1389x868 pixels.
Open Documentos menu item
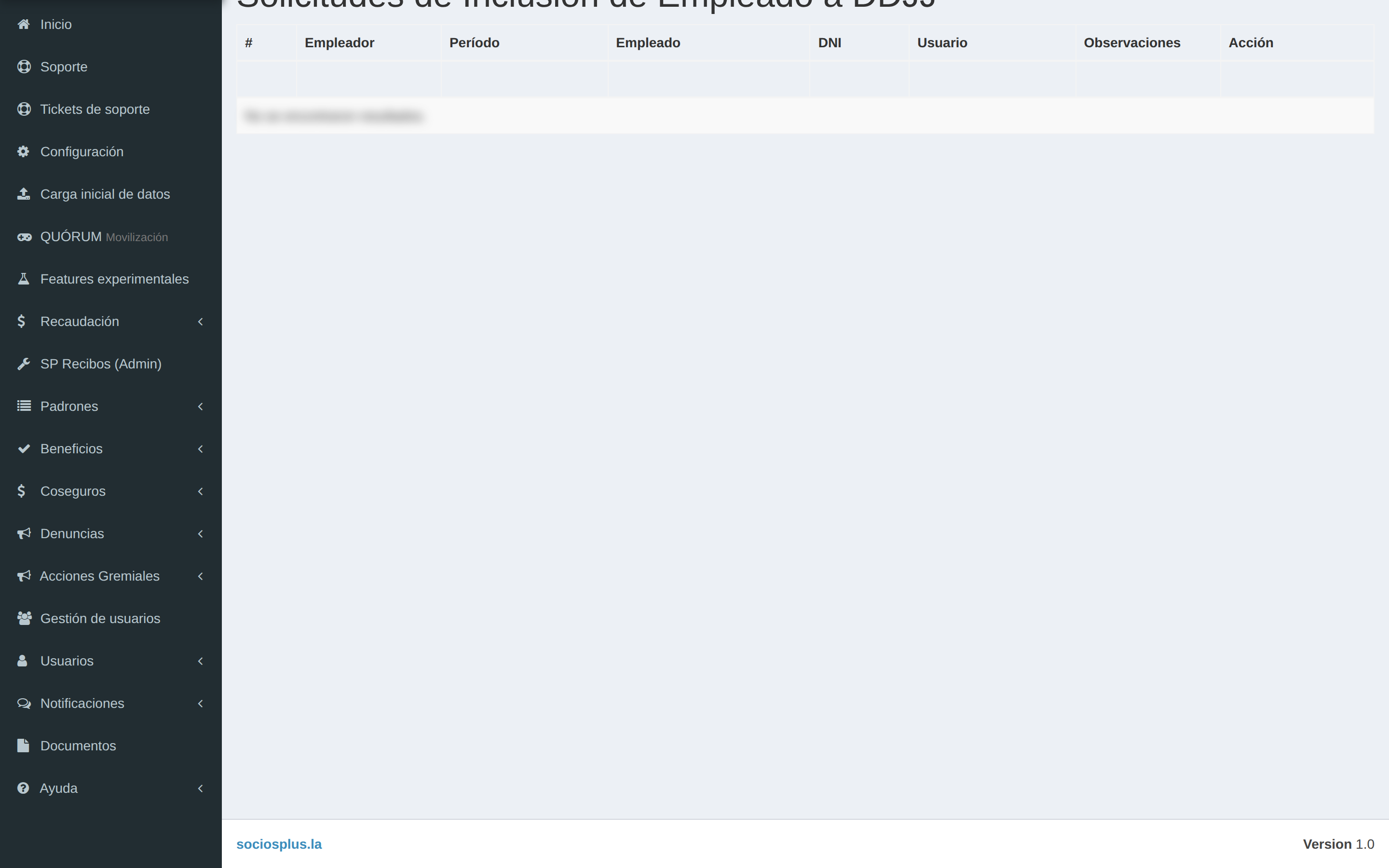(x=111, y=746)
